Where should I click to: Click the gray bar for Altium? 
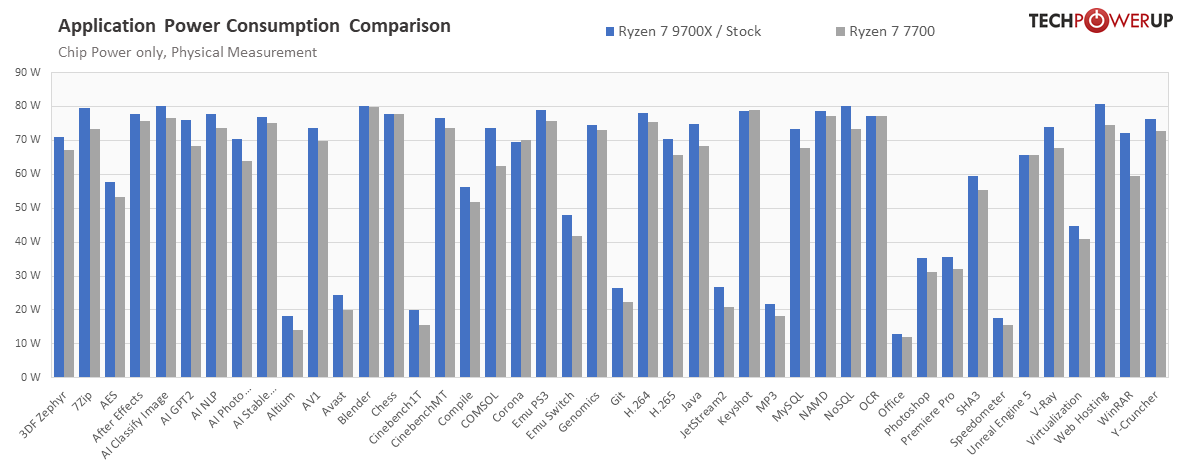pos(298,354)
